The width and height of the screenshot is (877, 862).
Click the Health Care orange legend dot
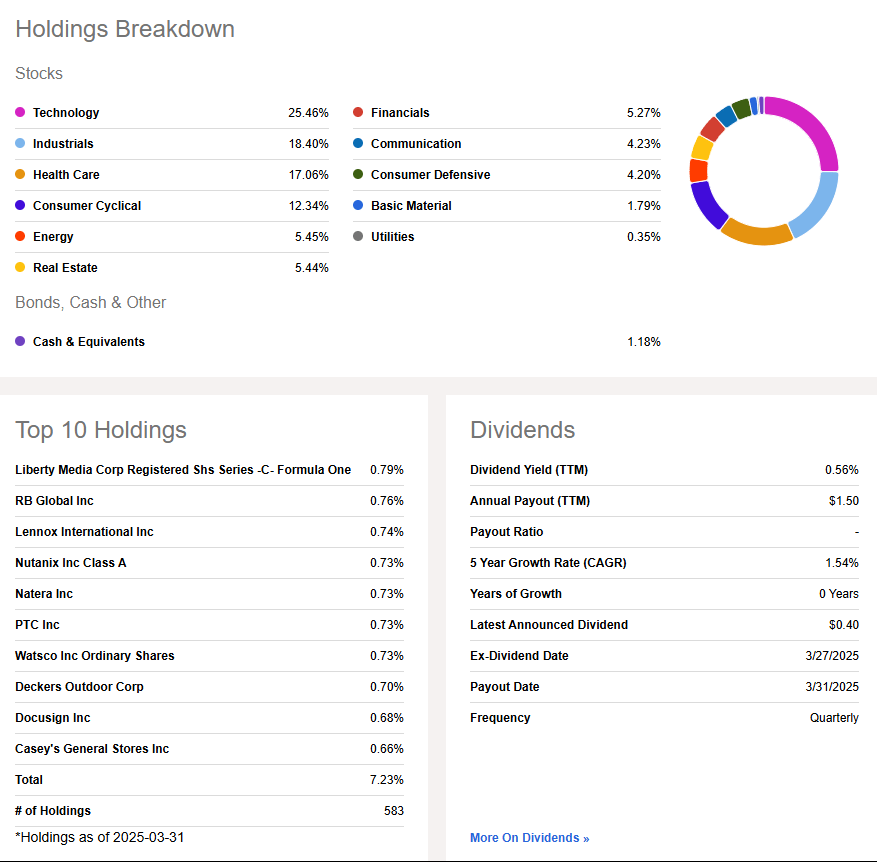[20, 175]
